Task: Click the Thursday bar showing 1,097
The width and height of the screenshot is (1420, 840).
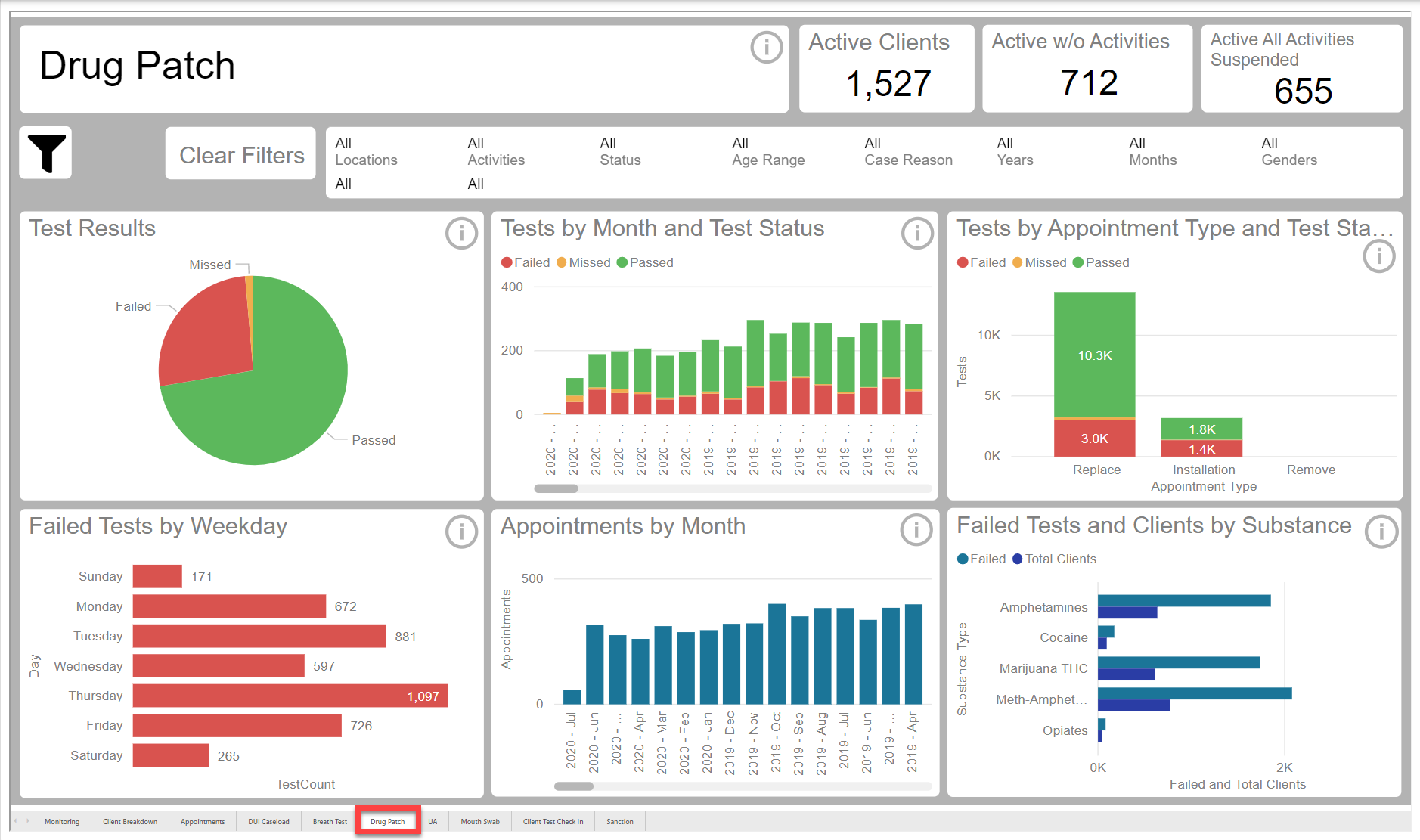Action: 290,696
